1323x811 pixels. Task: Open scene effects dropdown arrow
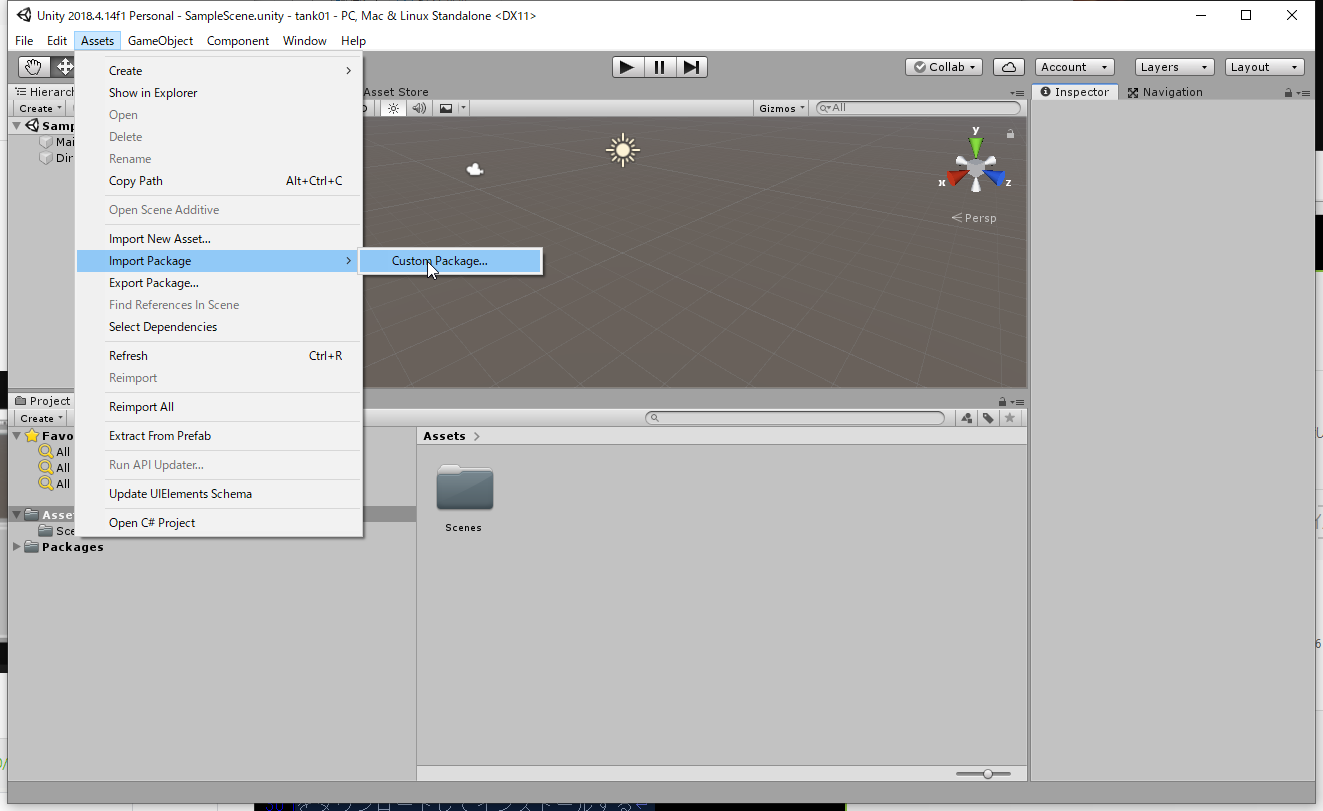point(463,108)
